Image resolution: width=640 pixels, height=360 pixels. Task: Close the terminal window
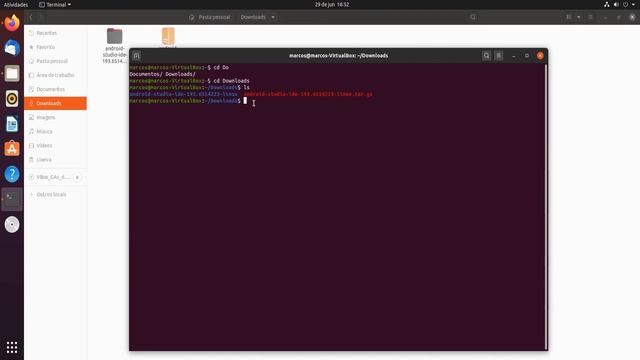tap(540, 56)
